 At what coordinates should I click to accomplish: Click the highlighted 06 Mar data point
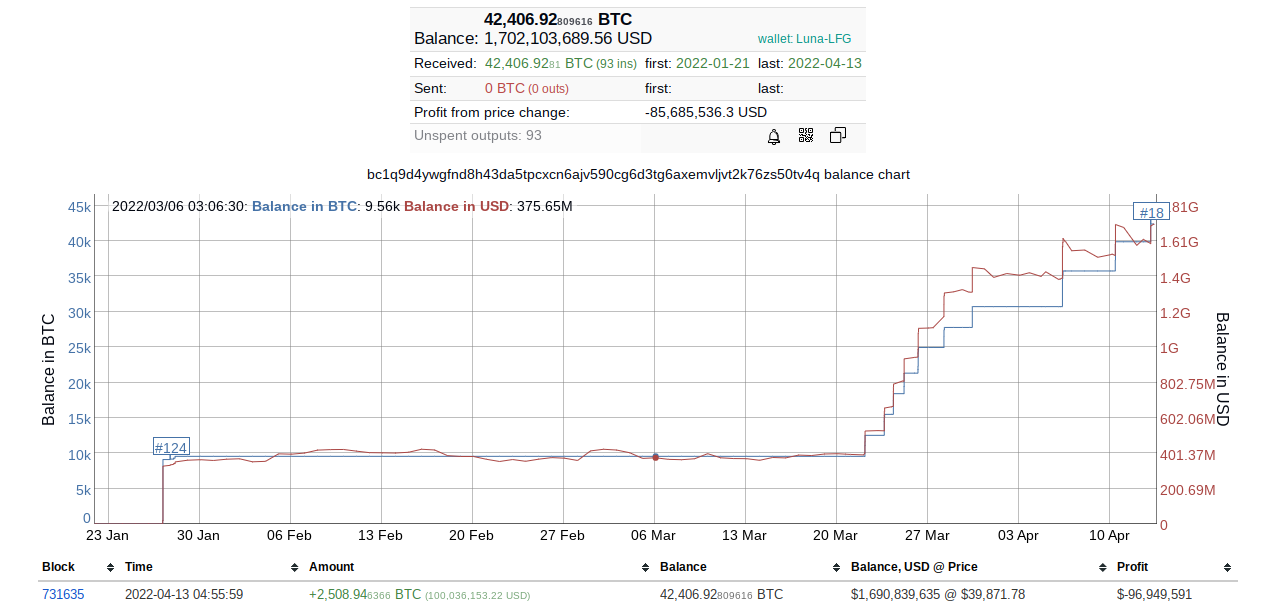point(655,457)
